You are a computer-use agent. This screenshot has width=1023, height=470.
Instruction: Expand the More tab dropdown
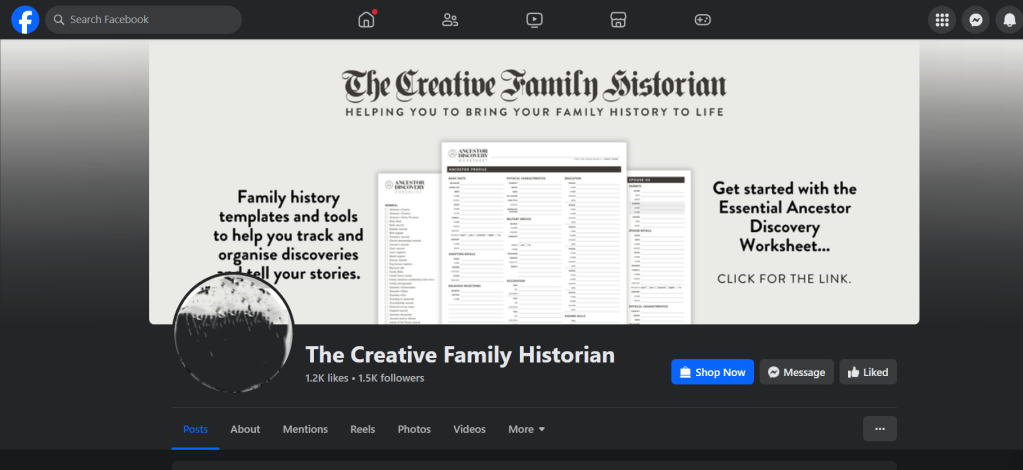tap(527, 429)
